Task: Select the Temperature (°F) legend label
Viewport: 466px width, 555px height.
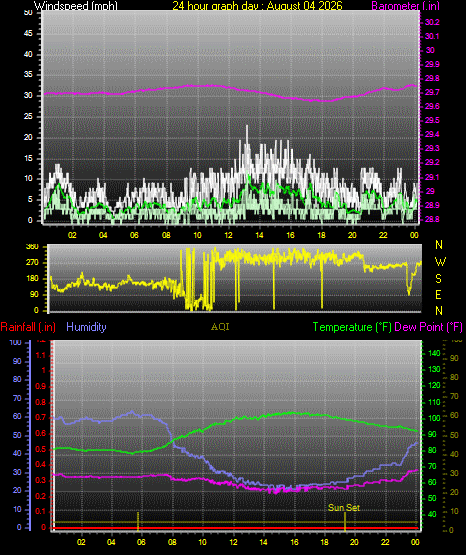Action: (352, 327)
